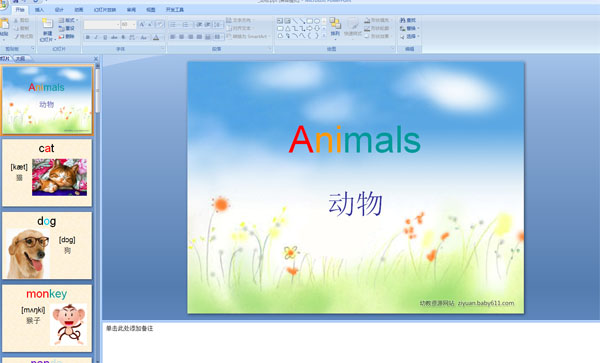Switch to the 开发工具 ribbon tab
Image resolution: width=600 pixels, height=363 pixels.
[174, 10]
